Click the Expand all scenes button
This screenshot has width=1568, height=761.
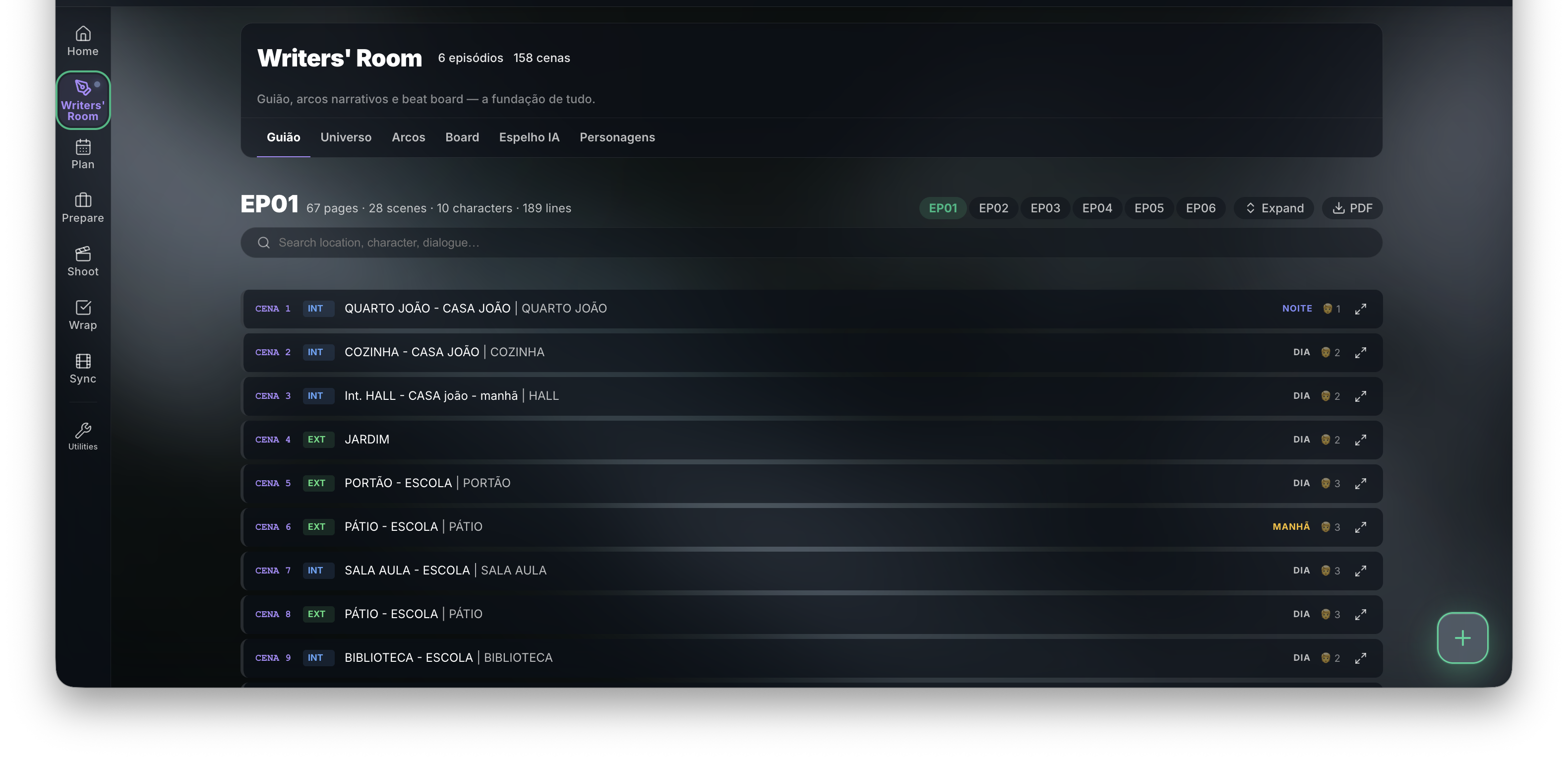[1274, 208]
